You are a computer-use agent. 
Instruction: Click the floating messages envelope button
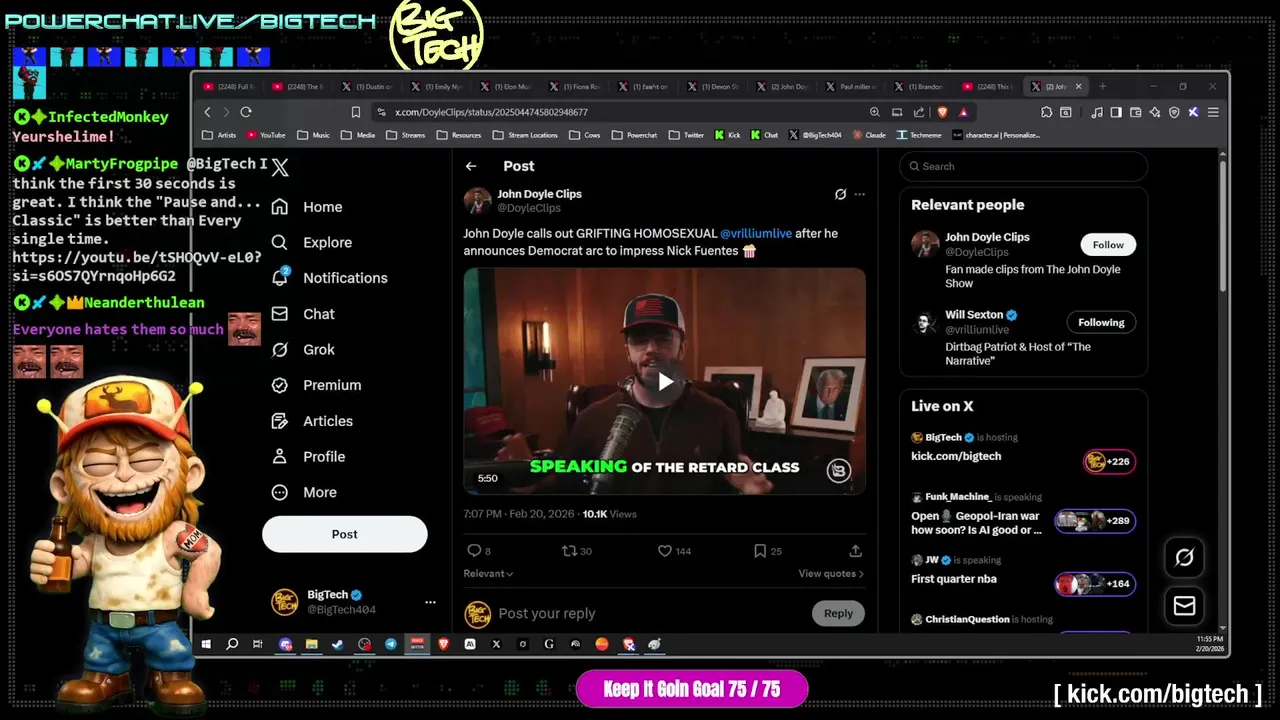point(1184,606)
